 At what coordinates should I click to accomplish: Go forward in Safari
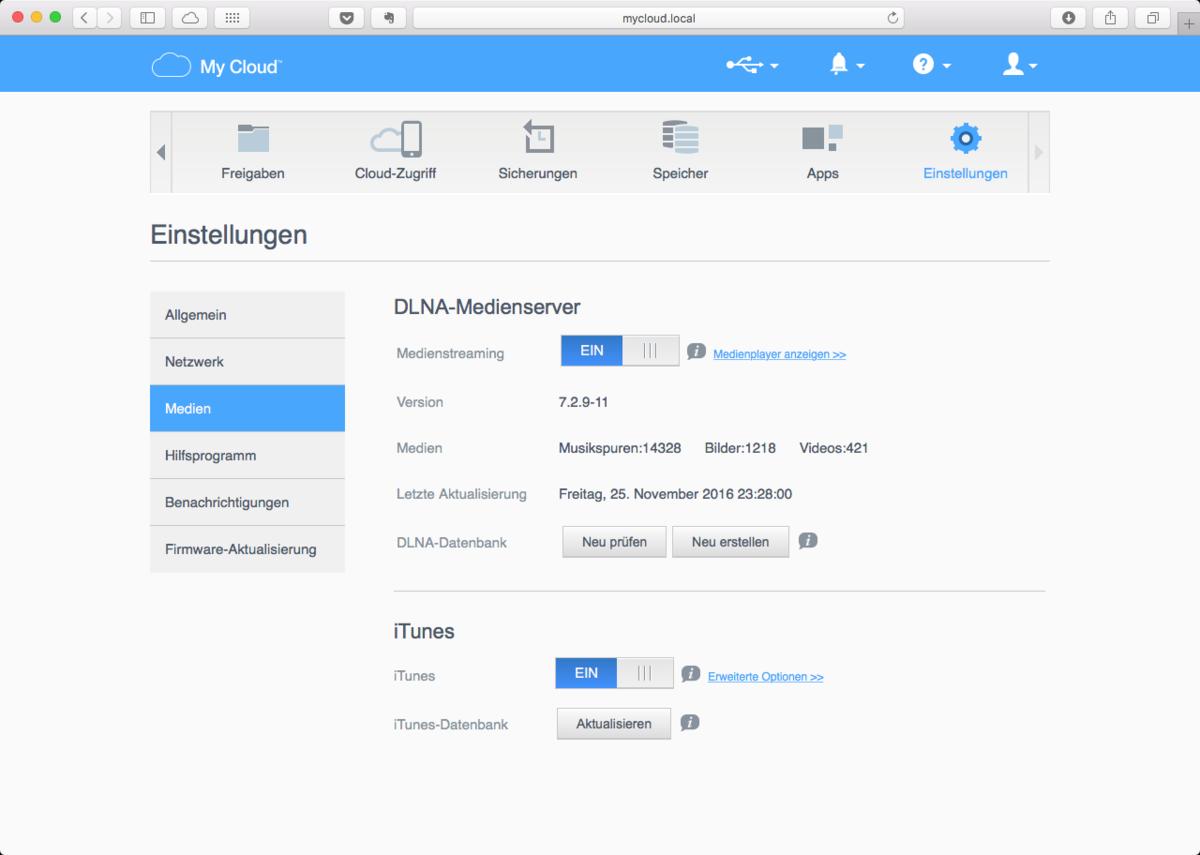[109, 18]
